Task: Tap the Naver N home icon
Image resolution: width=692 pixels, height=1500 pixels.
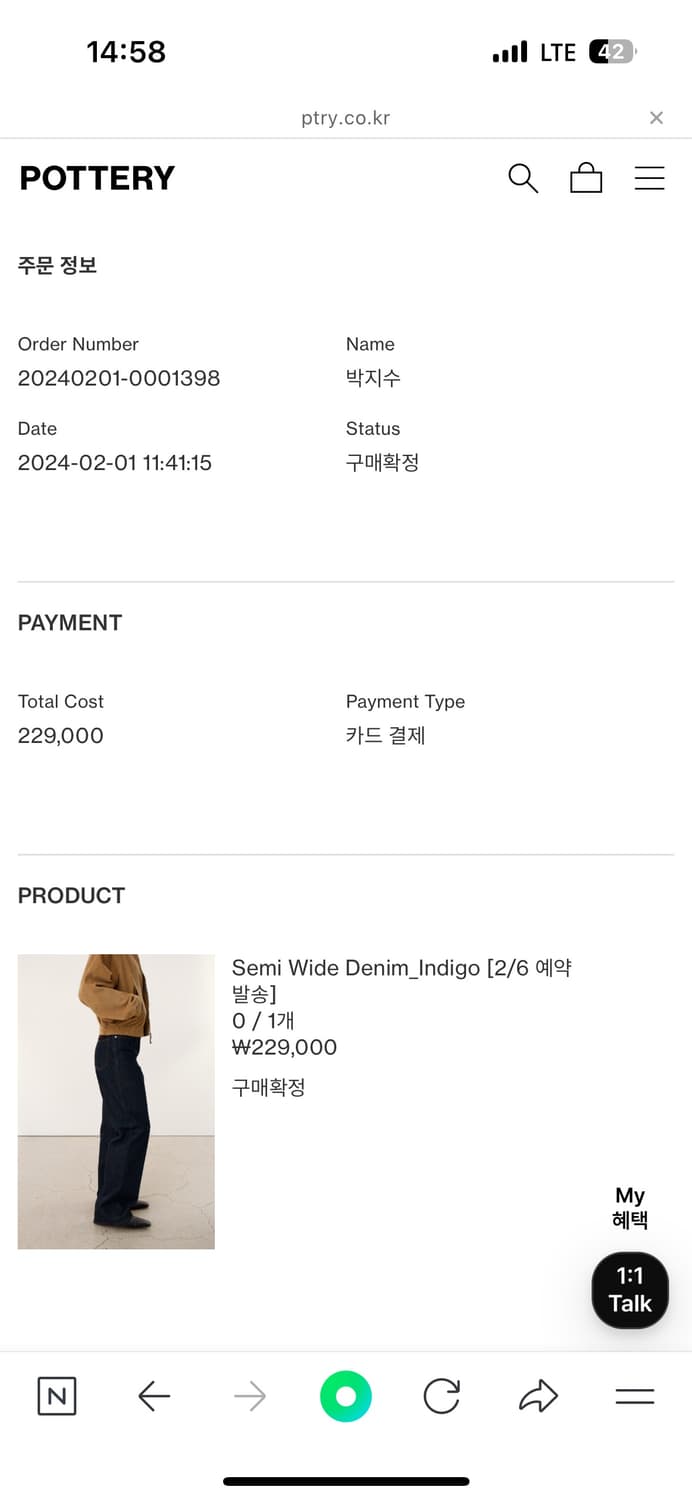Action: pos(57,1396)
